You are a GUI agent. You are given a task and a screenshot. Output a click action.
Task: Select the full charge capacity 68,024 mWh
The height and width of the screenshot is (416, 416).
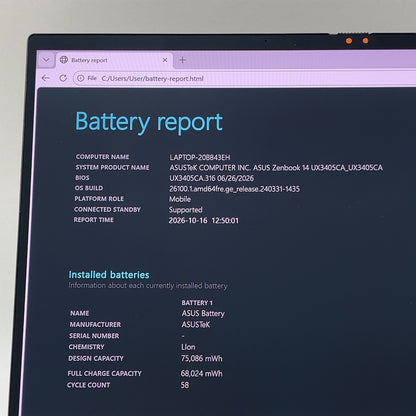coord(201,373)
